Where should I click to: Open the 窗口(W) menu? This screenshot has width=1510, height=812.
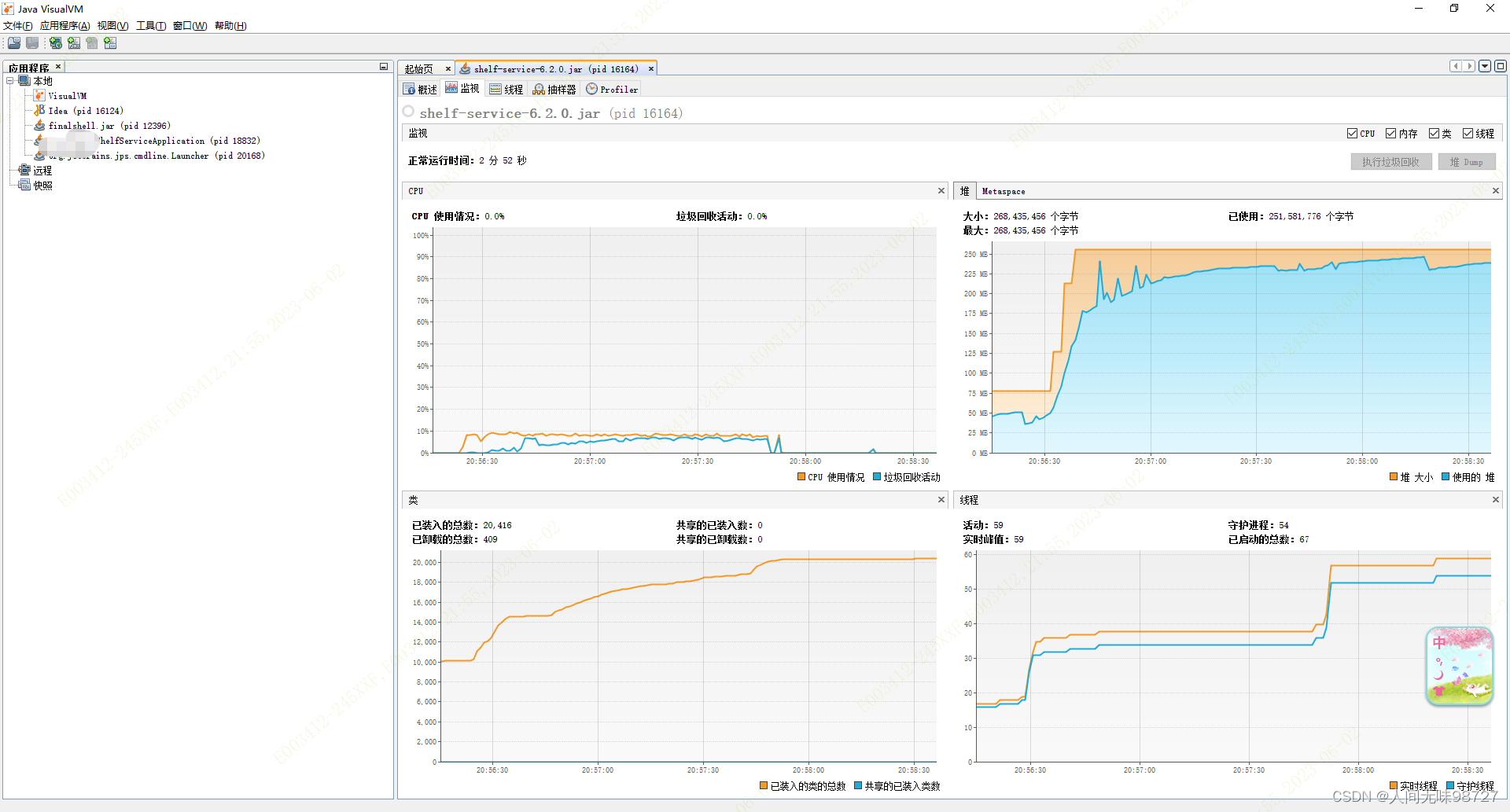coord(190,26)
